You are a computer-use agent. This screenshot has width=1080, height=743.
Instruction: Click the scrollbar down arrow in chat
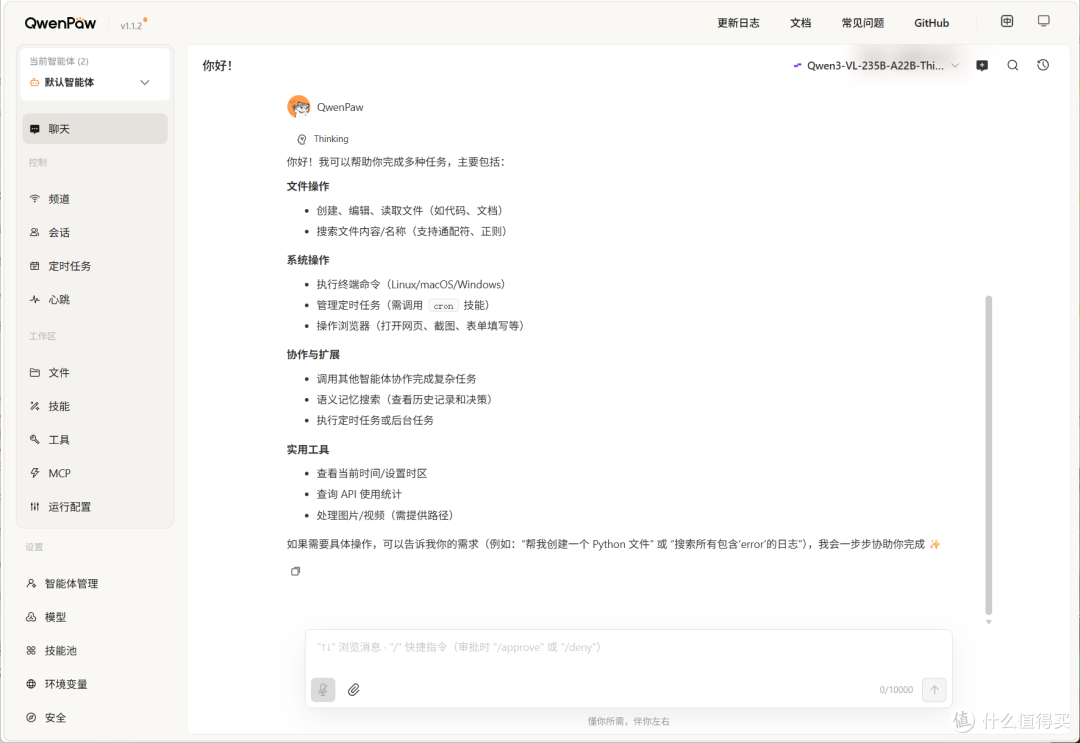click(988, 622)
